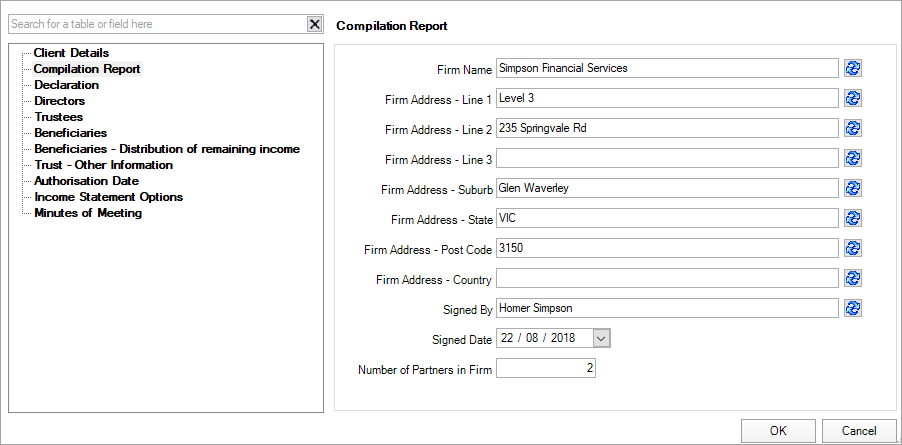Click refresh icon beside Firm Name field
Viewport: 902px width, 445px height.
coord(853,68)
